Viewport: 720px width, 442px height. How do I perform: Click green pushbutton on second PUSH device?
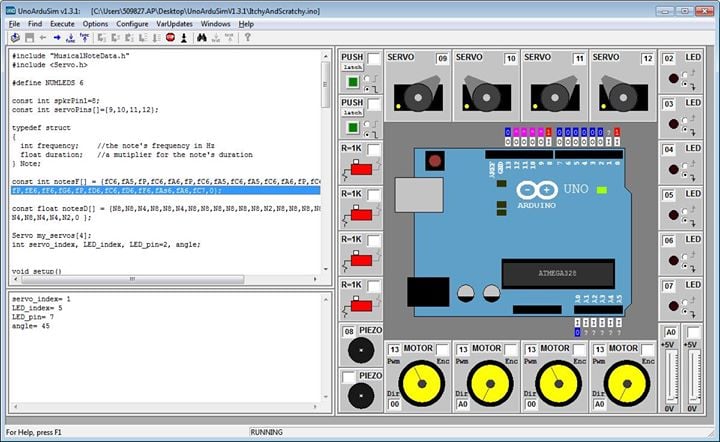(x=353, y=128)
